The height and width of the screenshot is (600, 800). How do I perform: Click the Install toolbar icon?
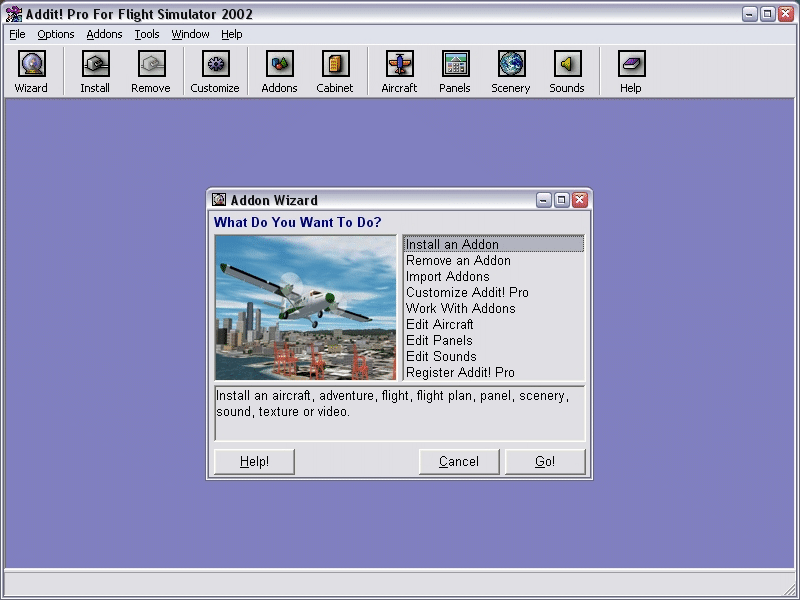click(x=95, y=64)
